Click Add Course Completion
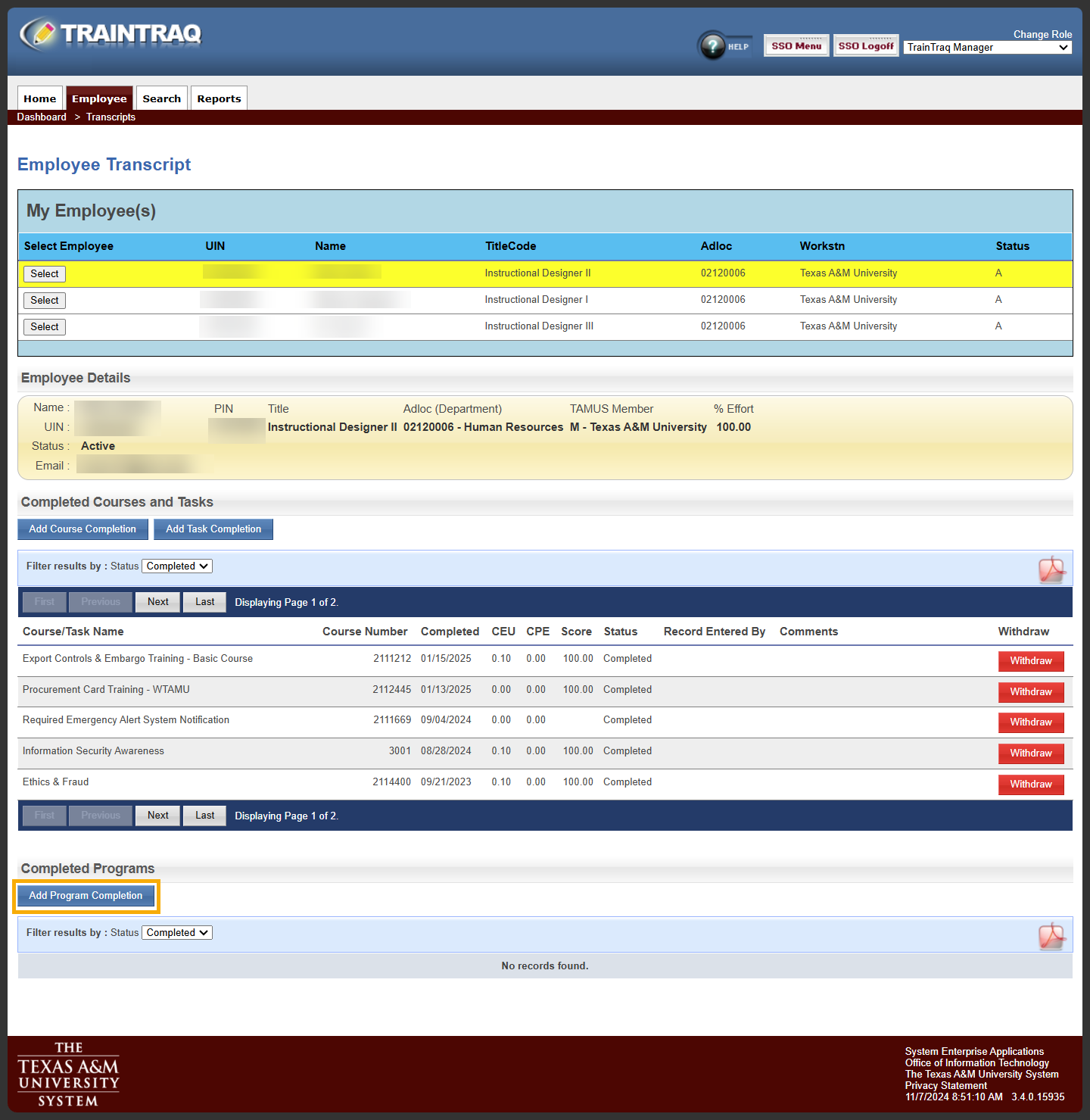Viewport: 1090px width, 1120px height. pos(83,529)
